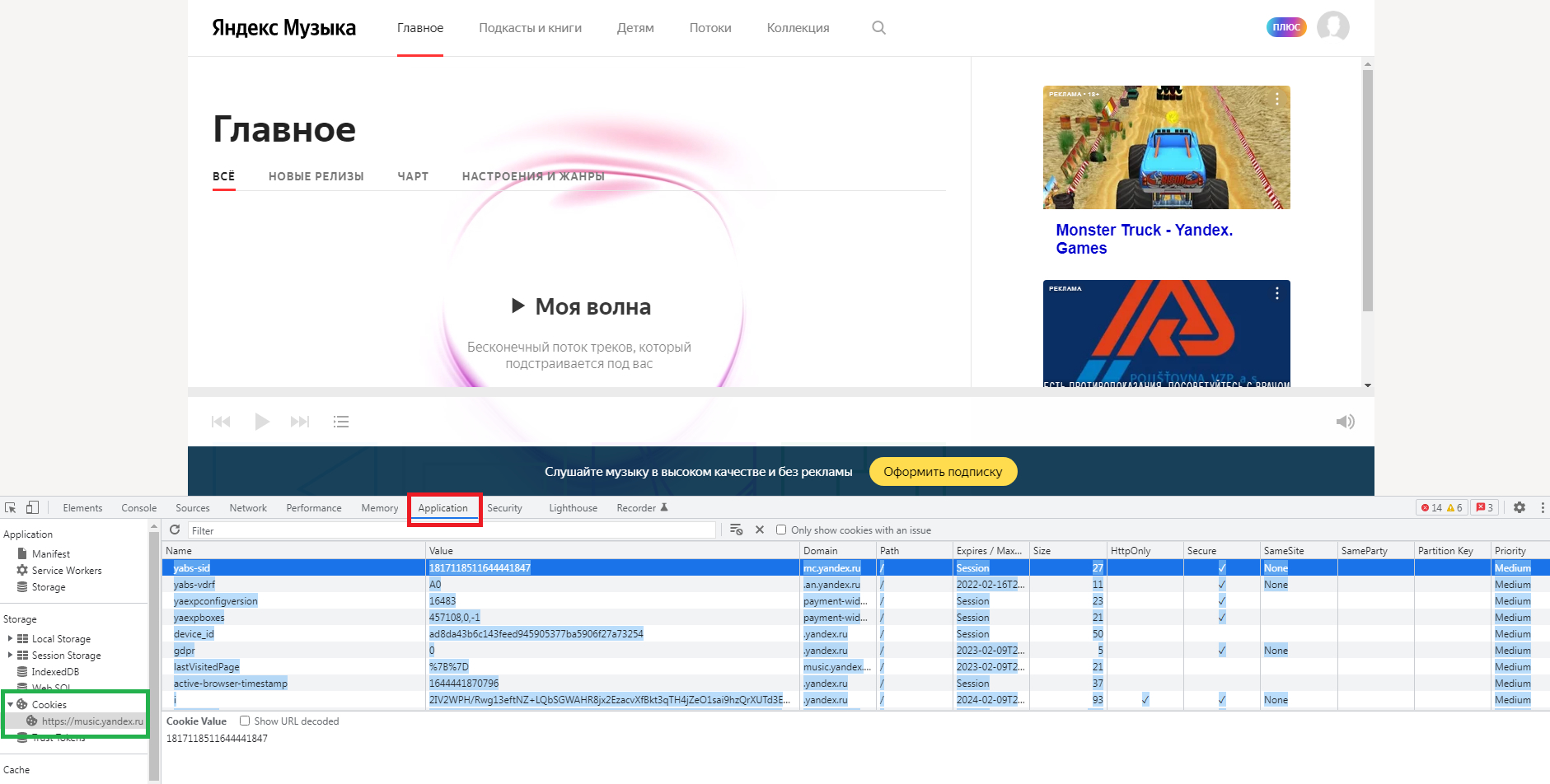Clear all cookies icon next to filter
This screenshot has height=784, width=1550.
[737, 530]
